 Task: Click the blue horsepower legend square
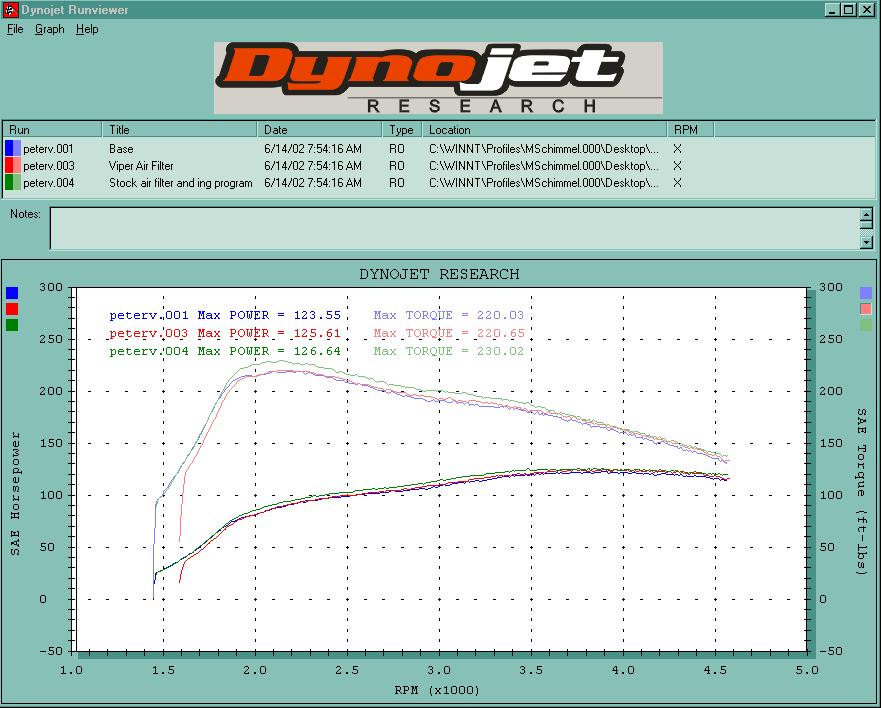[12, 293]
